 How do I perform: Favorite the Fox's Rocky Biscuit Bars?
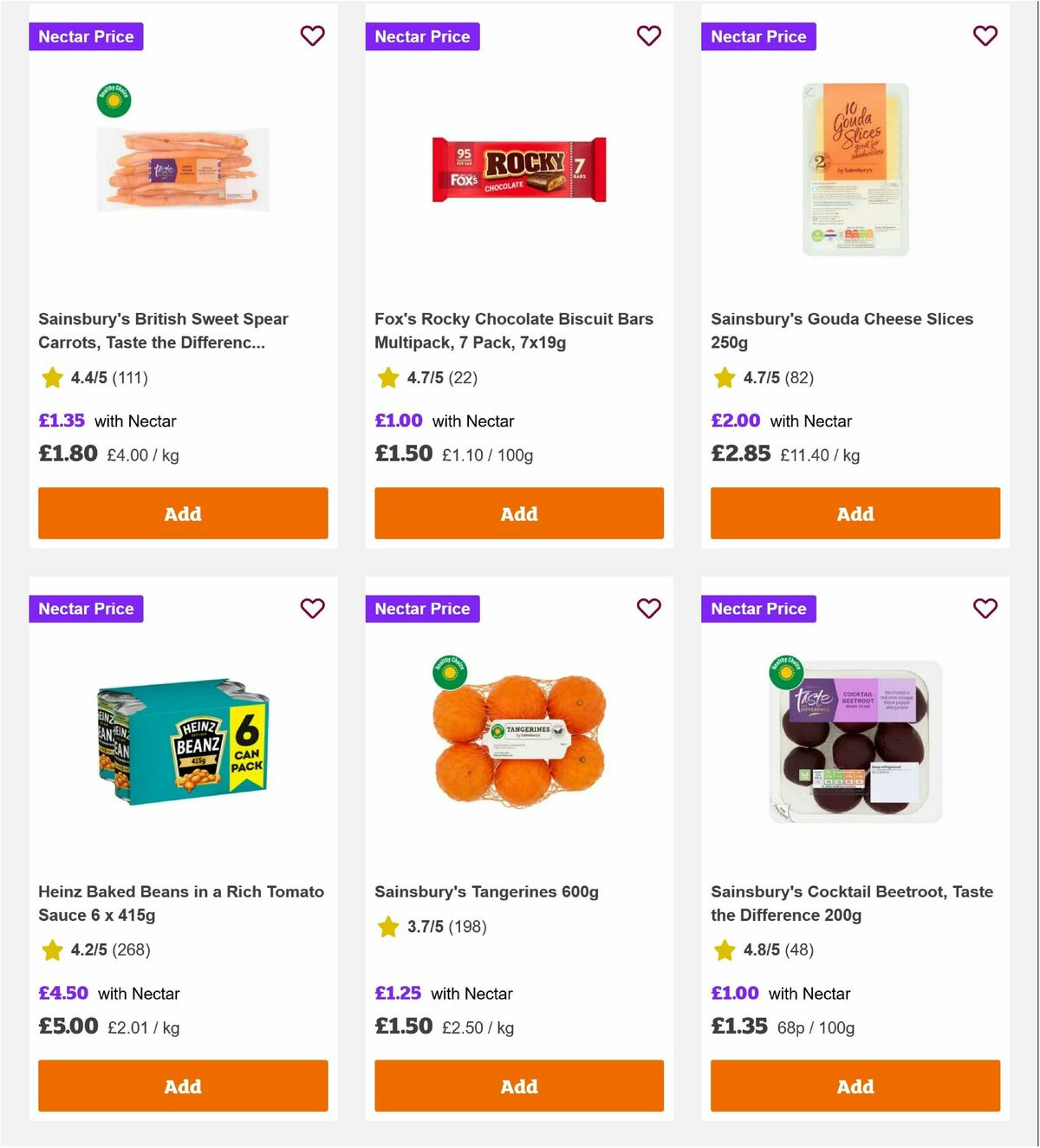(648, 36)
